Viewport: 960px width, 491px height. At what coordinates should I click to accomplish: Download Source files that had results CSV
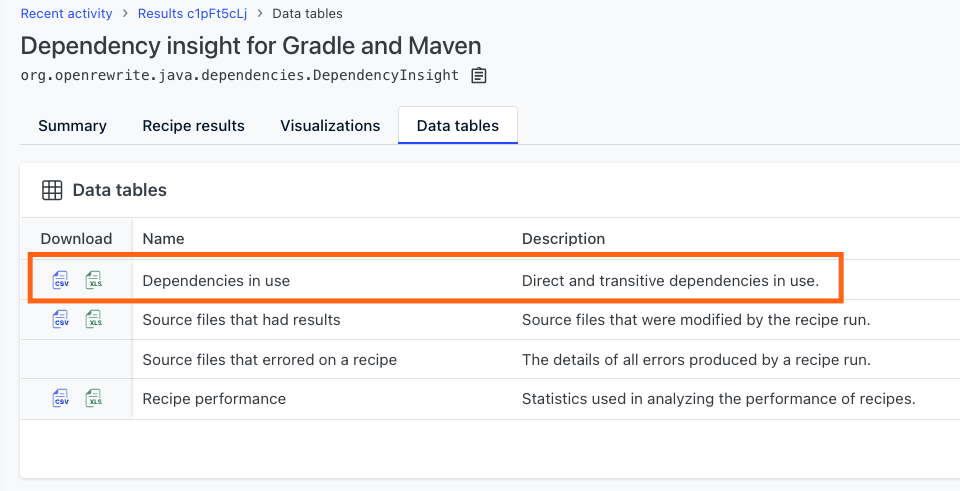(x=61, y=319)
